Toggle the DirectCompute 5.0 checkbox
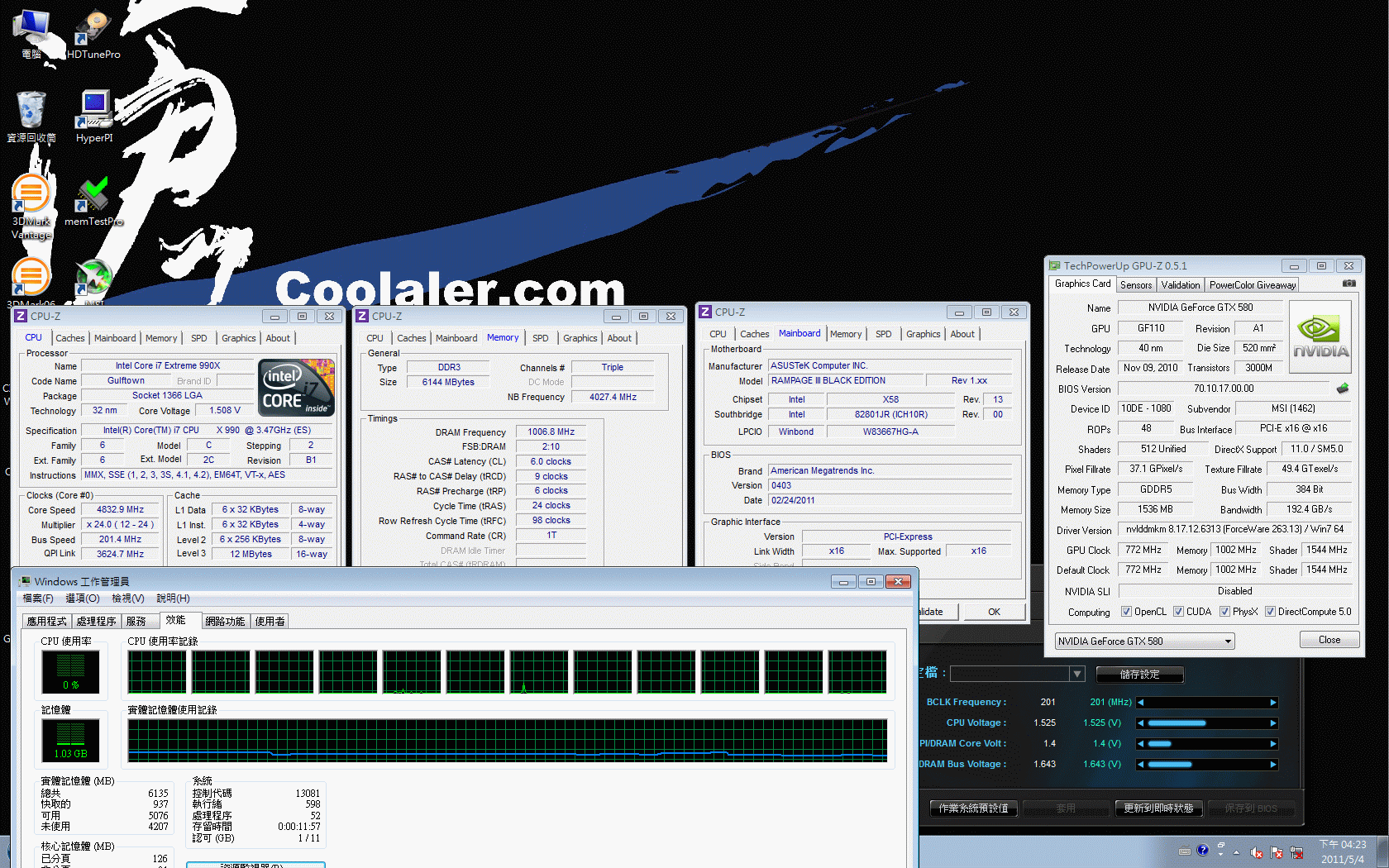This screenshot has height=868, width=1389. click(1270, 612)
